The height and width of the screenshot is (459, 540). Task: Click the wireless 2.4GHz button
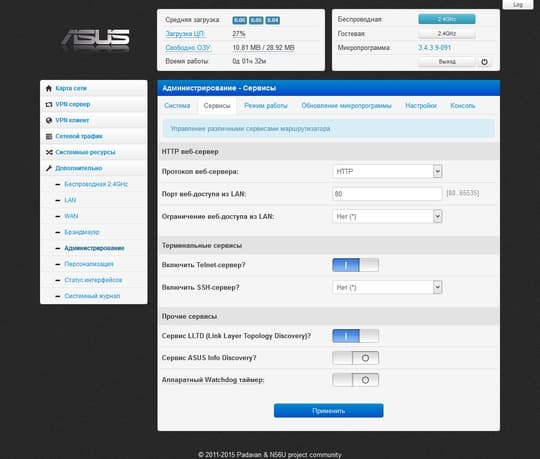pyautogui.click(x=447, y=19)
